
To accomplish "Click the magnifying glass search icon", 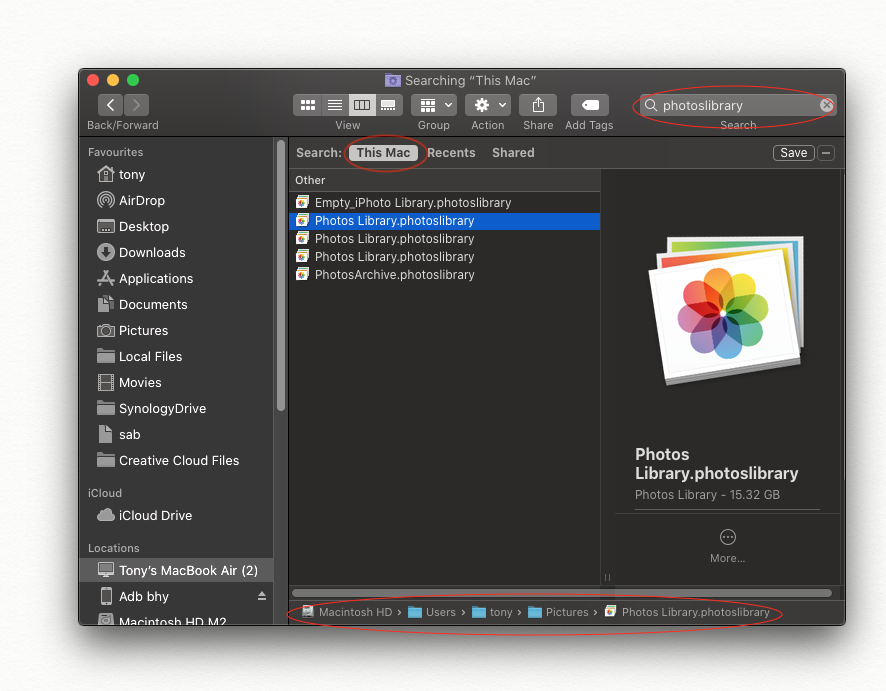I will (651, 105).
